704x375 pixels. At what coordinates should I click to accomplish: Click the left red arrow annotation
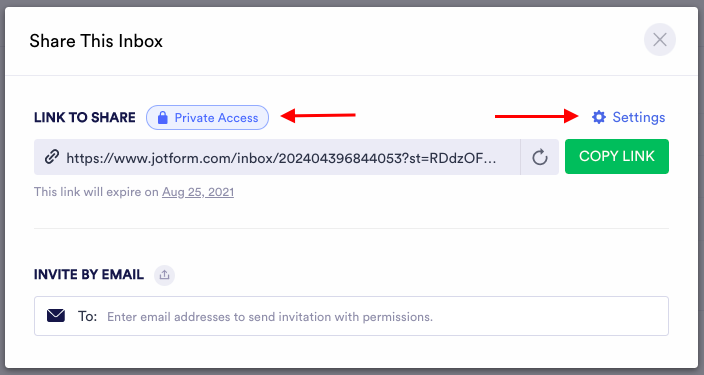[318, 115]
